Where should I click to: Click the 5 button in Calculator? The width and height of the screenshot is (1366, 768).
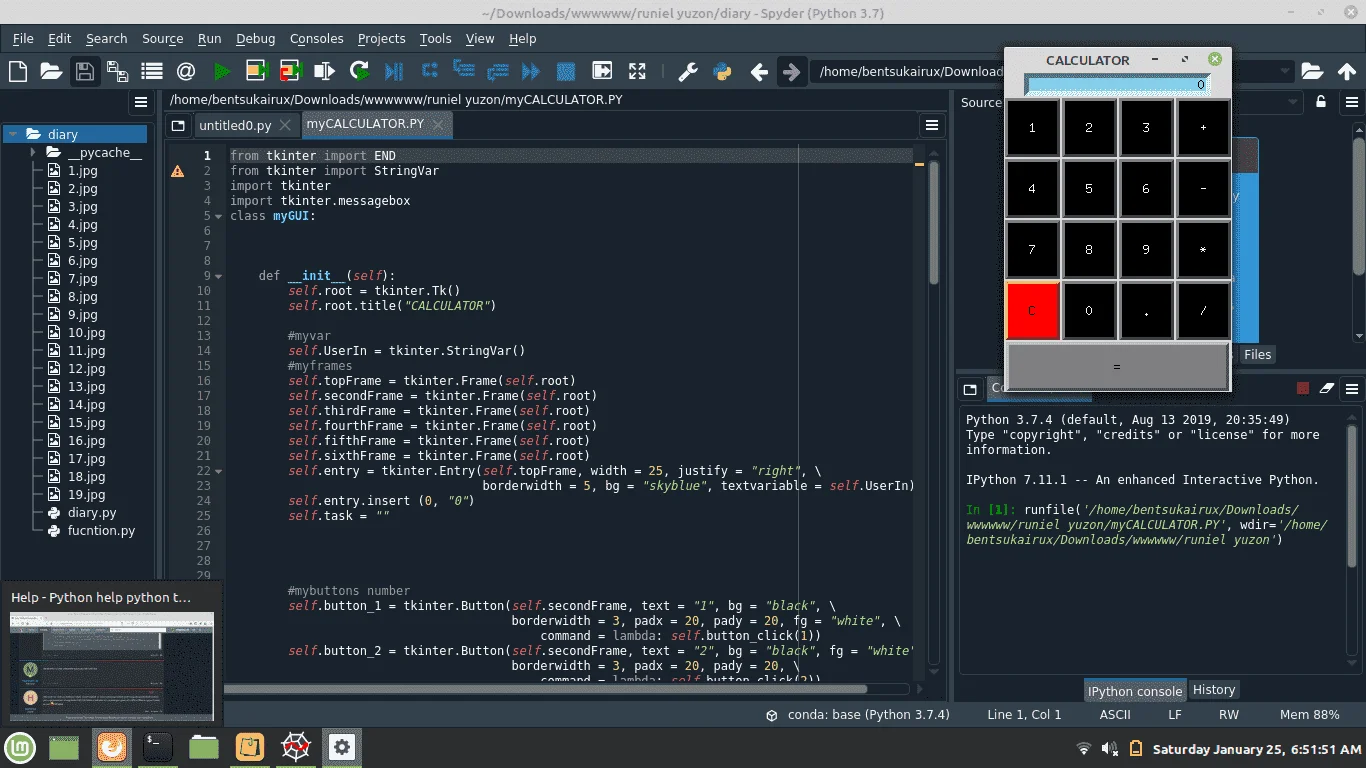pos(1089,188)
